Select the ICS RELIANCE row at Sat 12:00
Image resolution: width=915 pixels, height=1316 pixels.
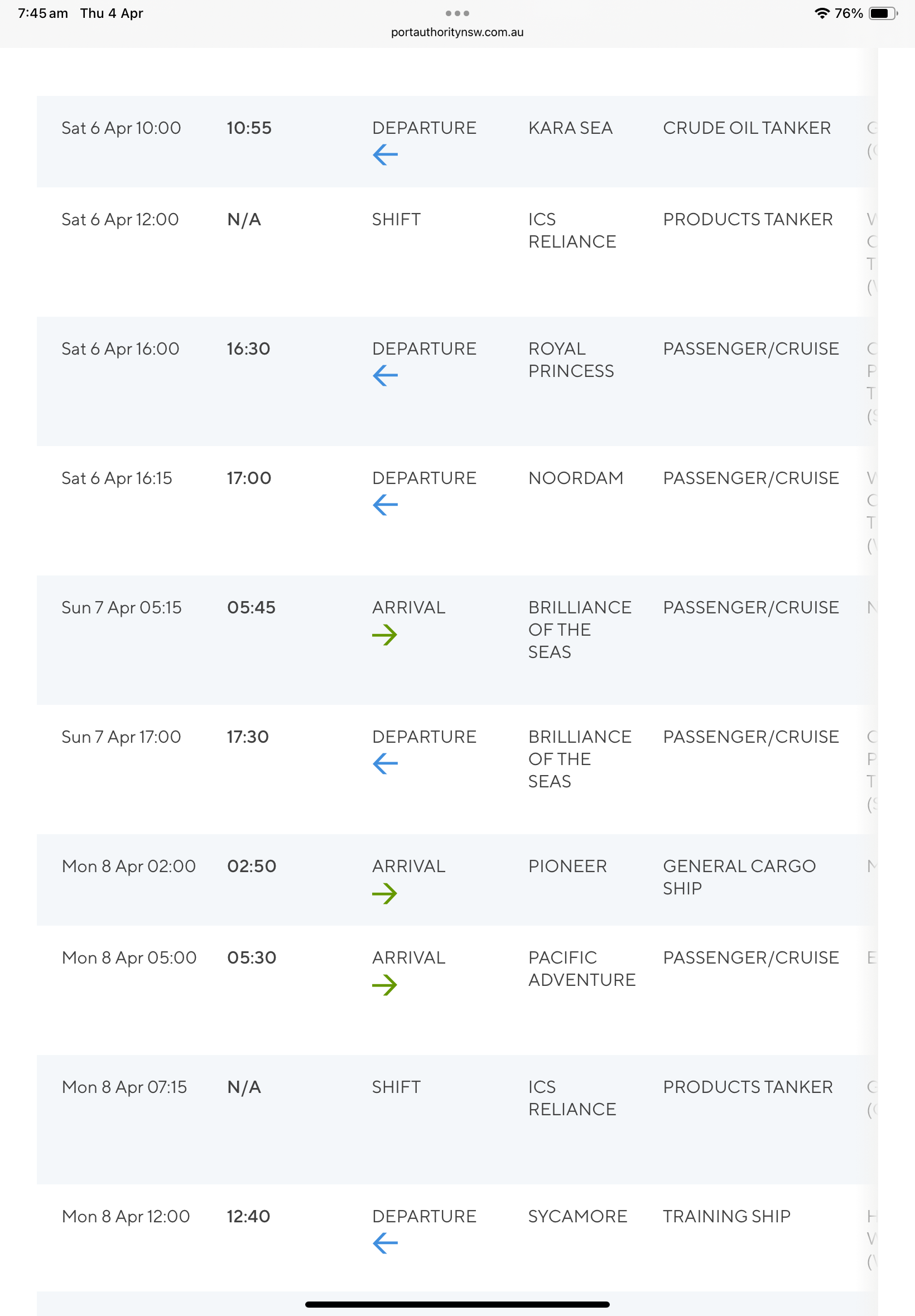click(457, 252)
